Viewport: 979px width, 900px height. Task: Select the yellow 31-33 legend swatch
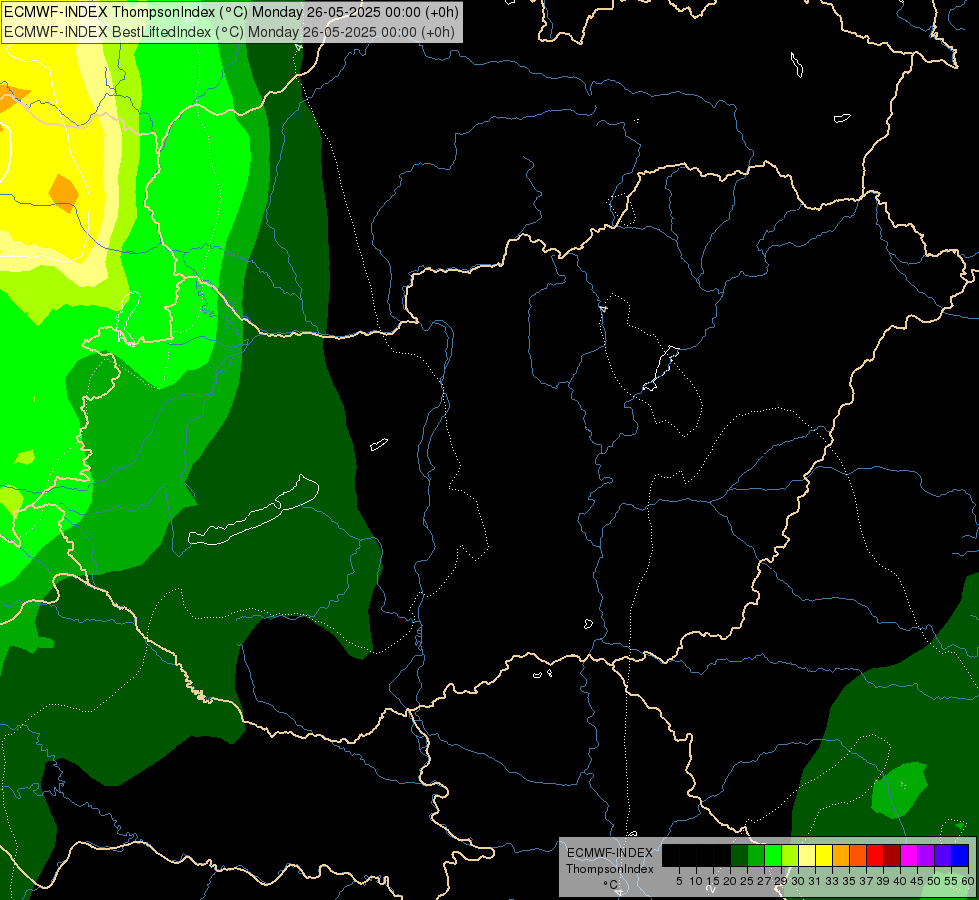click(824, 855)
